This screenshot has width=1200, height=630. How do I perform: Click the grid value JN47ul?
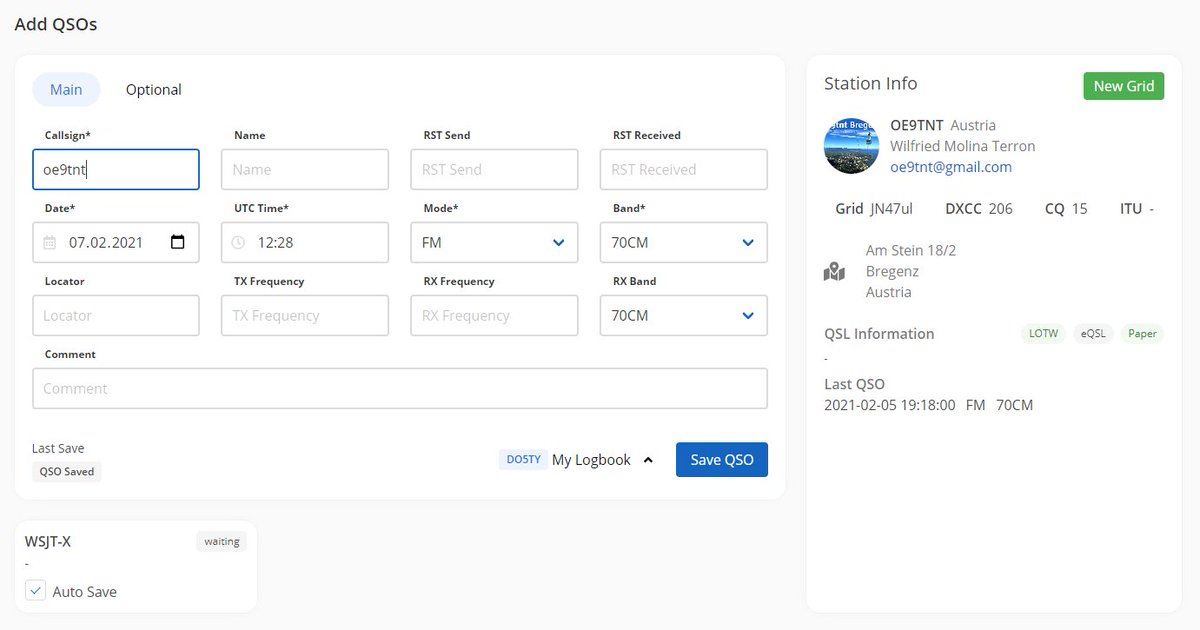892,209
